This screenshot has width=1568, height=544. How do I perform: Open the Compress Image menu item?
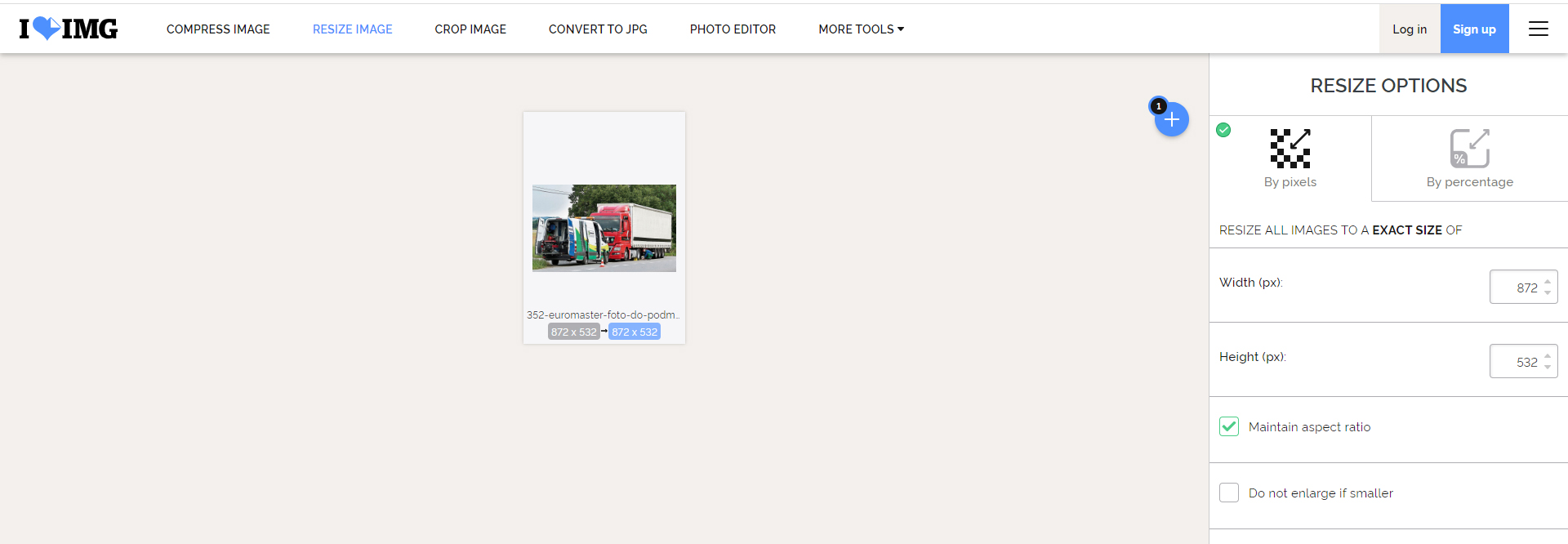coord(218,29)
